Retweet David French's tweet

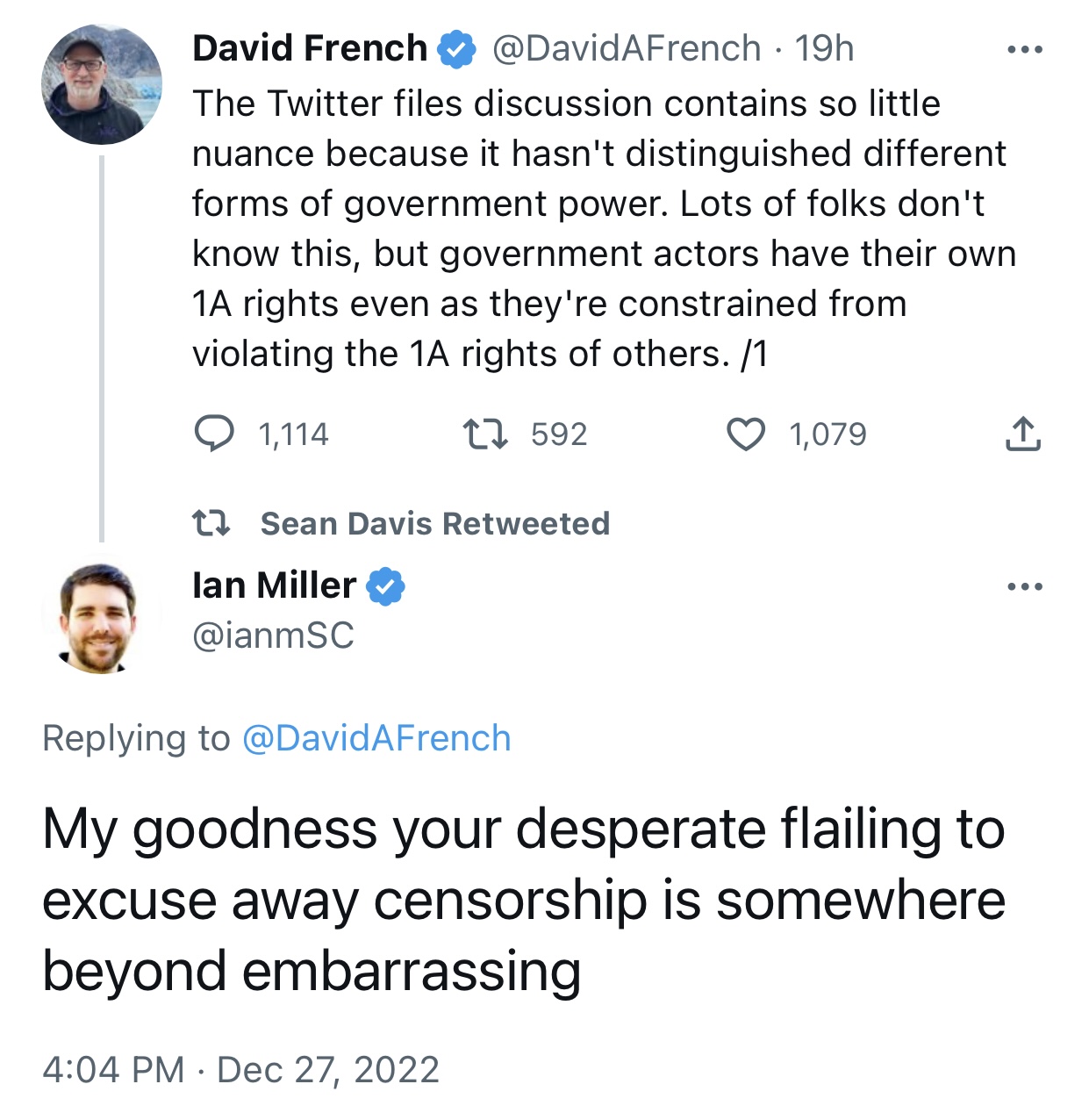click(484, 434)
